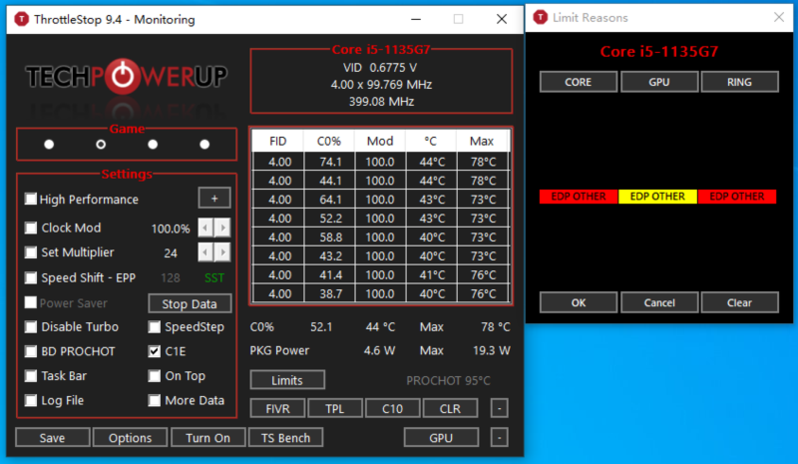Click the TechPowerUp logo
This screenshot has width=798, height=464.
coord(126,76)
